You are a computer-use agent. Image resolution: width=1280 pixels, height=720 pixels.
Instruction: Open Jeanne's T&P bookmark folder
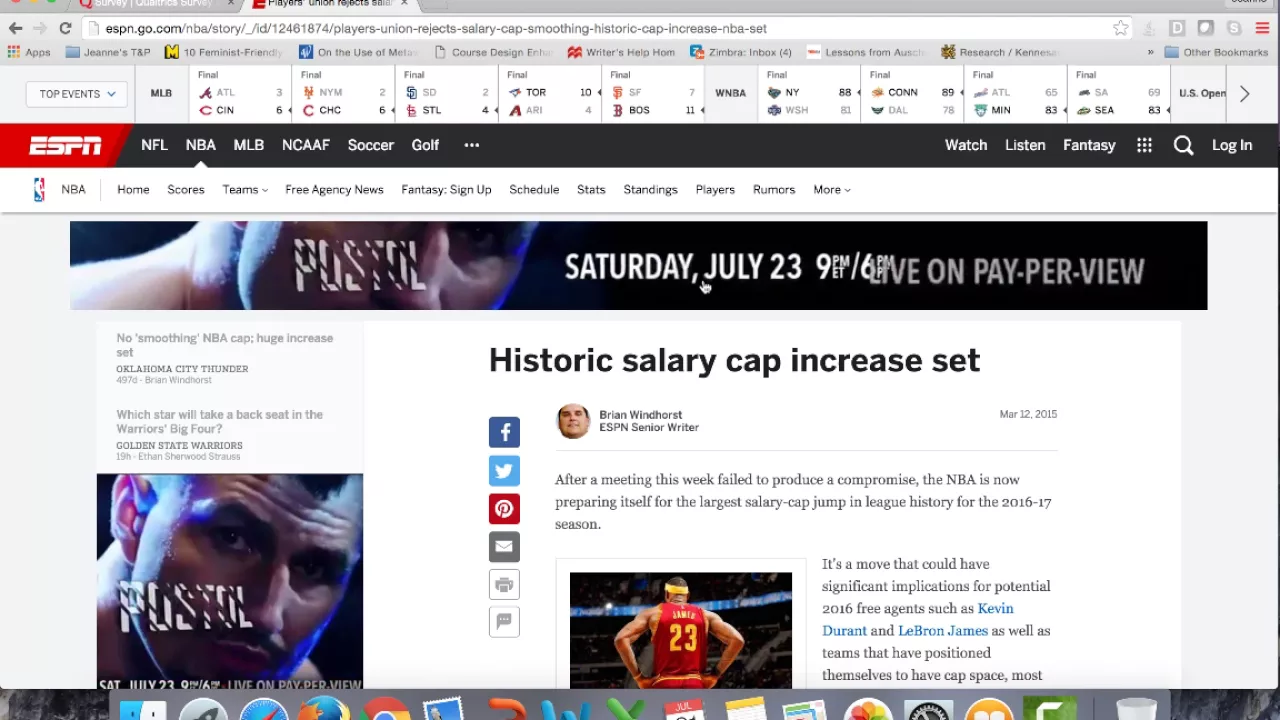[108, 52]
